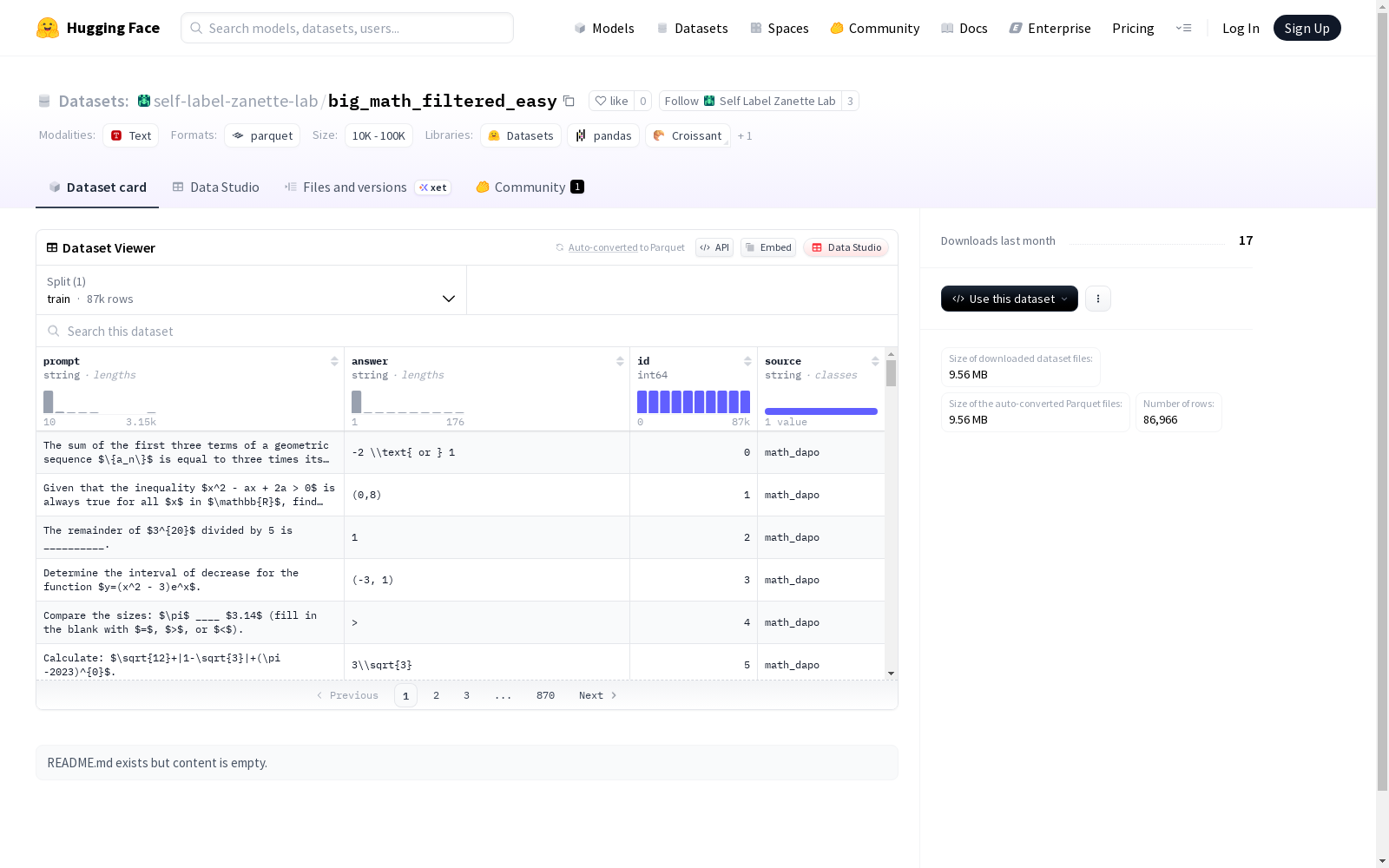Open Docs
1389x868 pixels.
tap(964, 28)
